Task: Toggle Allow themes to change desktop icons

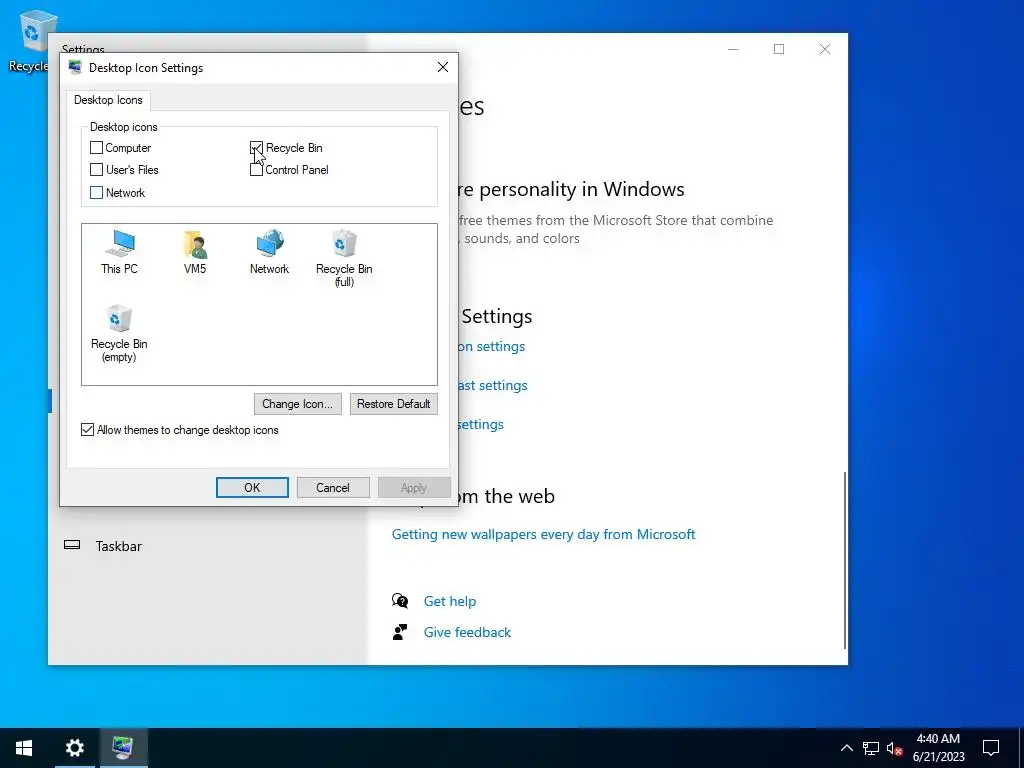Action: [88, 430]
